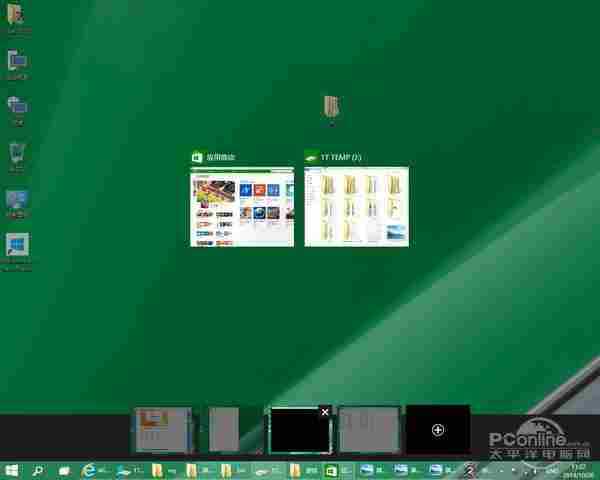This screenshot has width=600, height=480.
Task: Open the Network desktop icon
Action: [17, 107]
